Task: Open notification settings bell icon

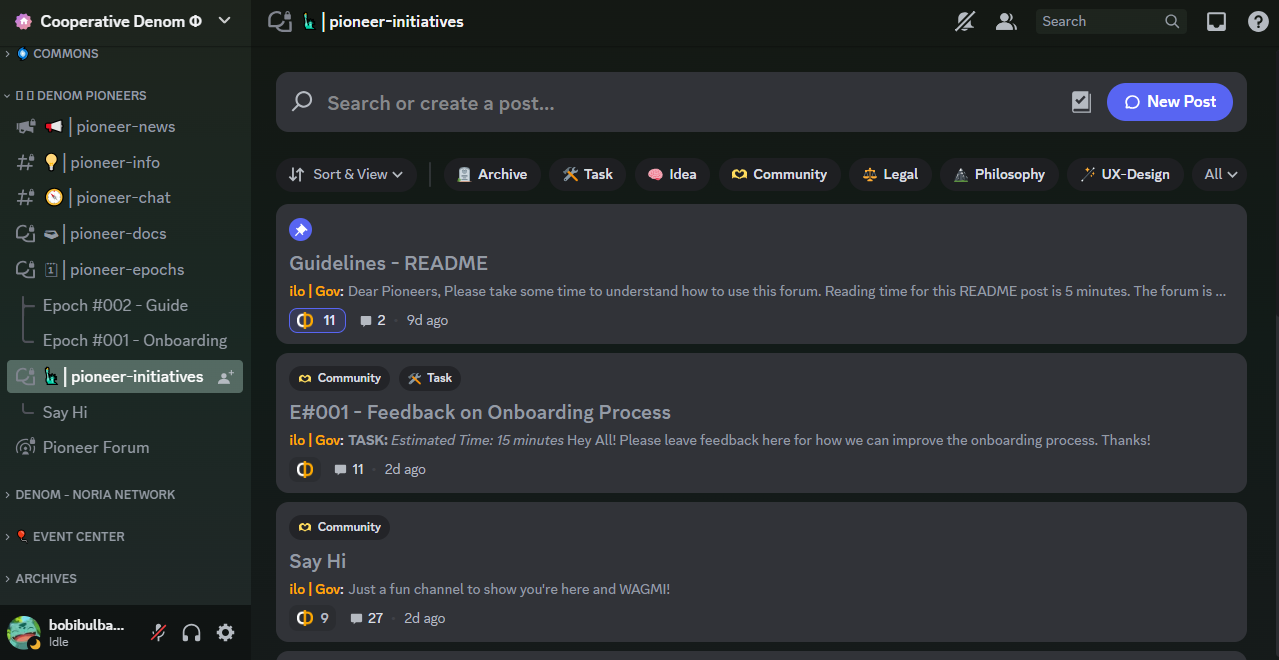Action: click(964, 21)
